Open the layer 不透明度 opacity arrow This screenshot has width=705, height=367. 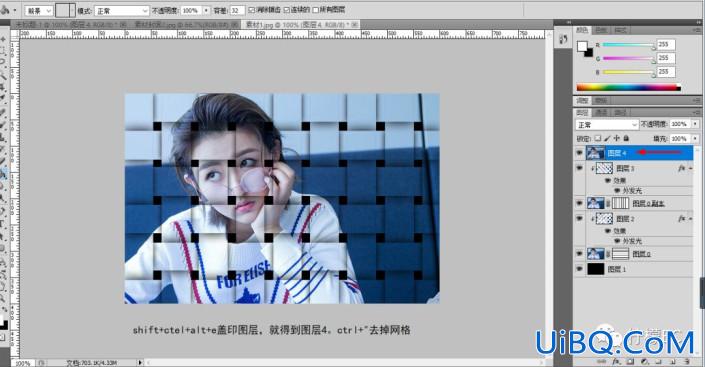coord(695,124)
